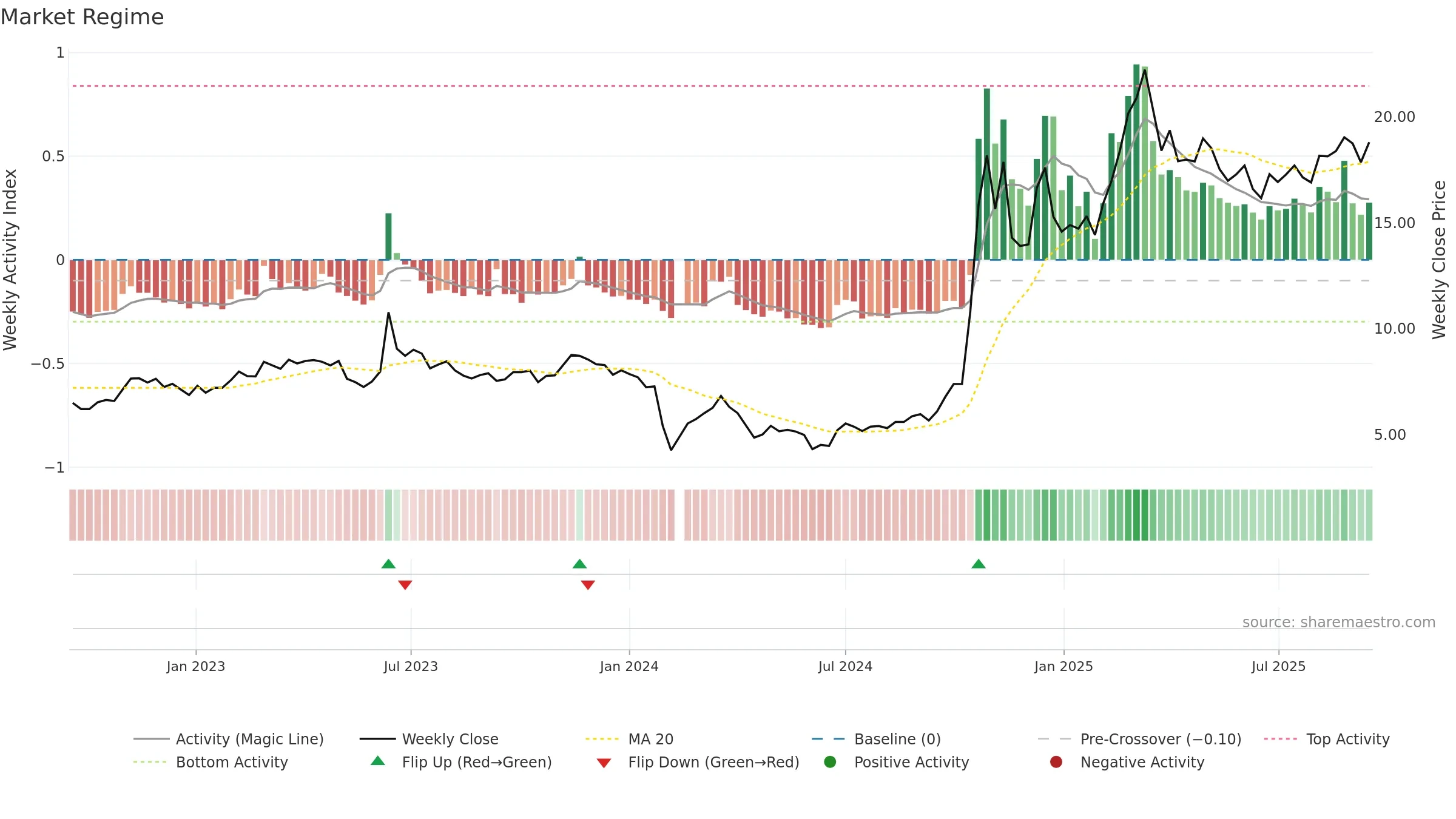Click the −1 activity axis label
This screenshot has height=819, width=1456.
(54, 467)
